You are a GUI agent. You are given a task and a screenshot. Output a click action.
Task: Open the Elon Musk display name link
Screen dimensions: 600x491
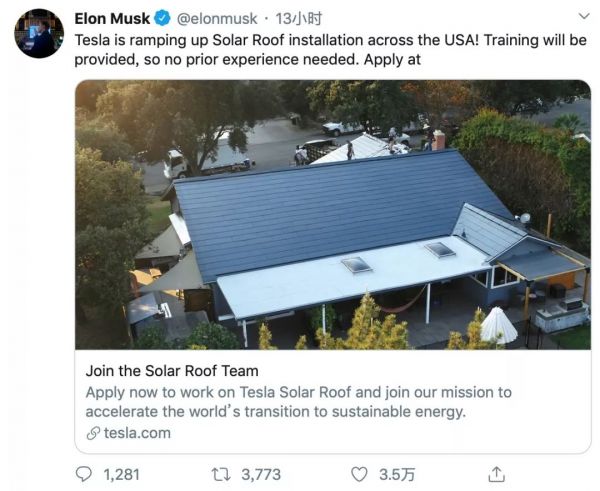click(x=112, y=18)
